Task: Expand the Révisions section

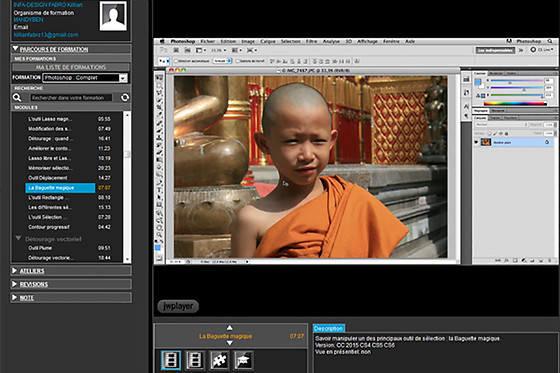Action: tap(14, 284)
